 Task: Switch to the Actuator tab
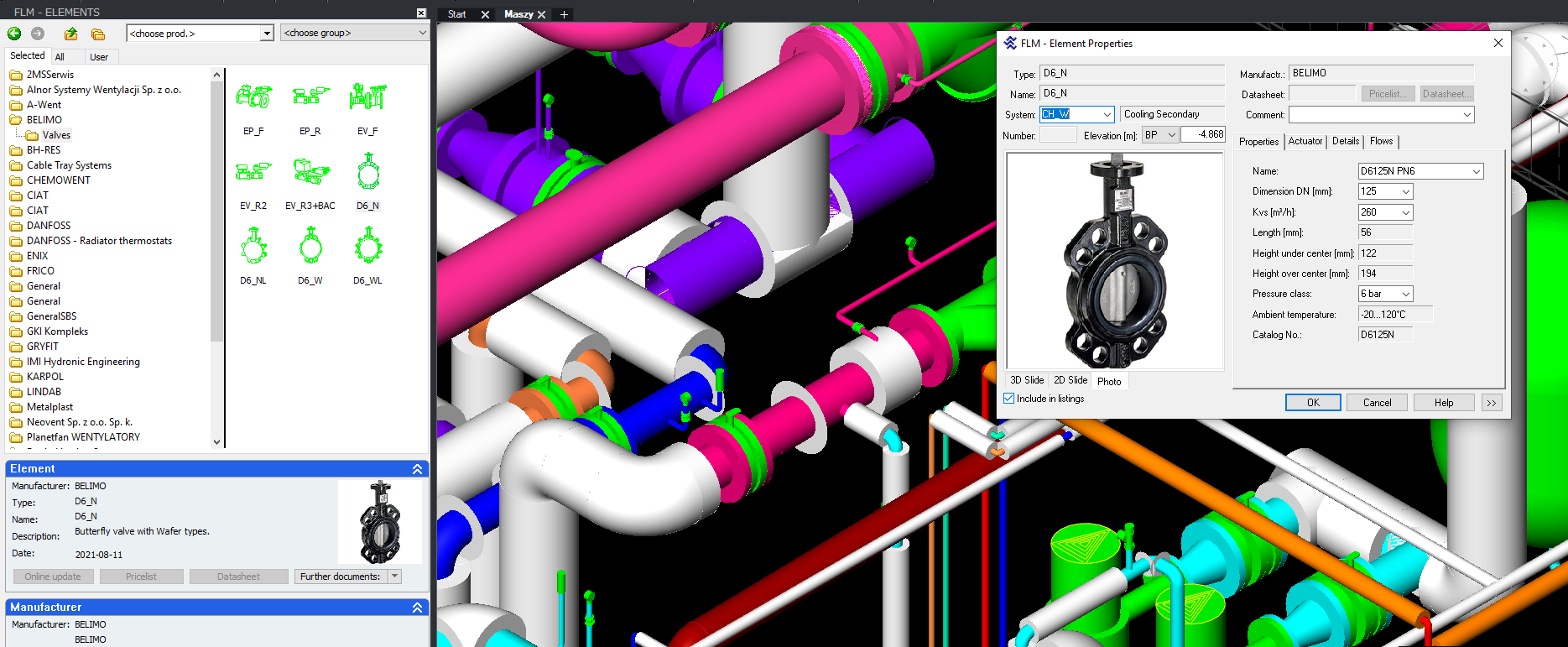click(x=1305, y=141)
